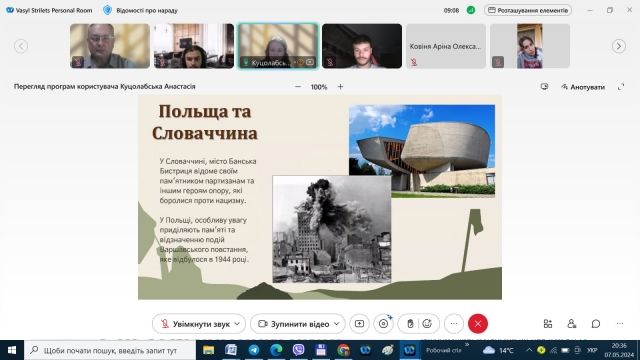
Task: Open the 14°C weather widget
Action: pyautogui.click(x=498, y=350)
